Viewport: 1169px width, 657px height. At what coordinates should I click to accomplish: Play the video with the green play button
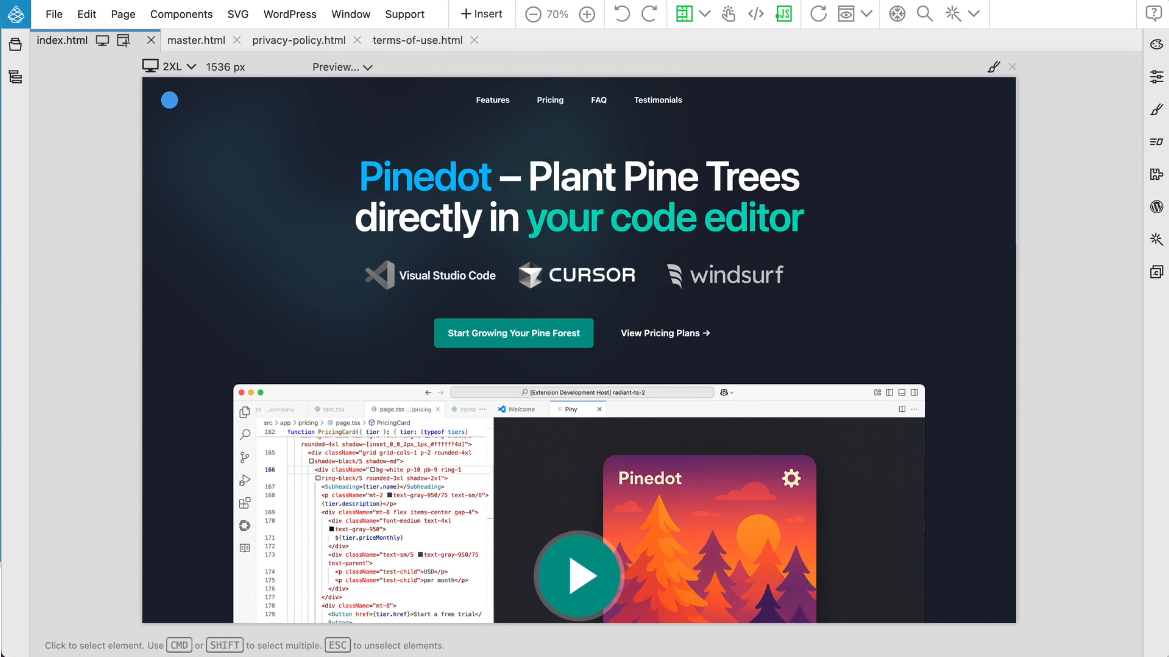click(x=578, y=575)
